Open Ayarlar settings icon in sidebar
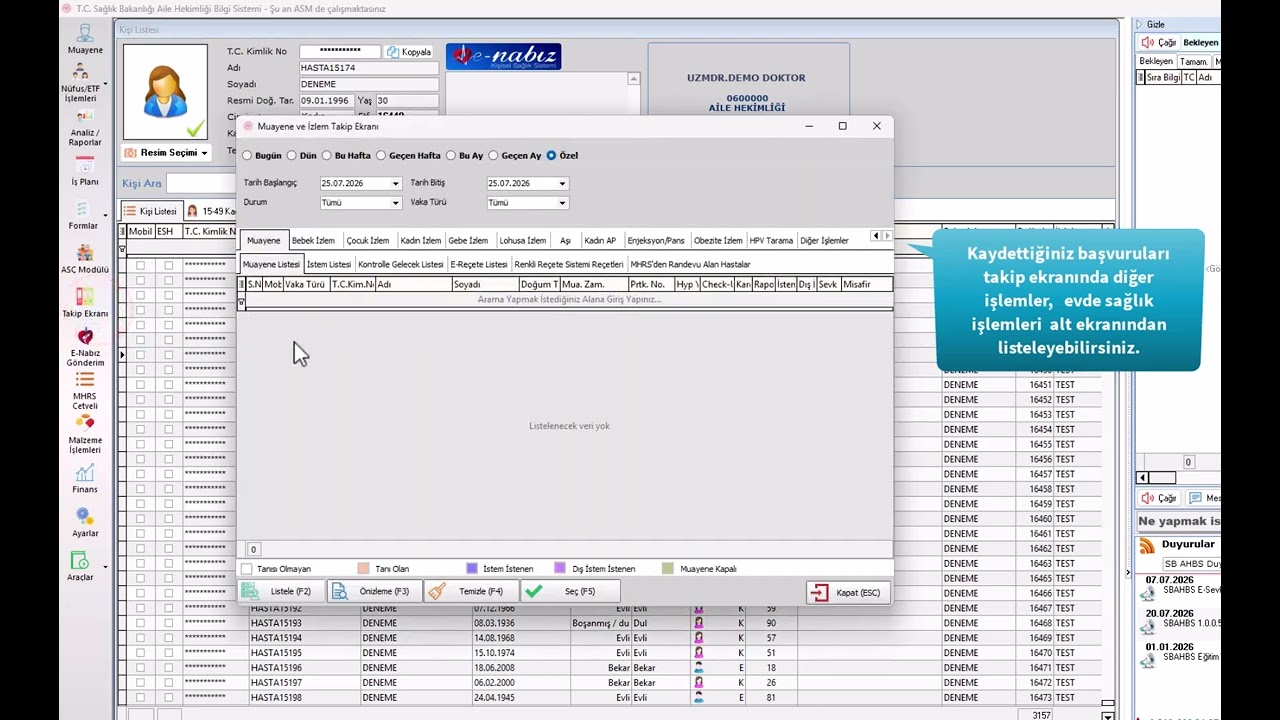1280x720 pixels. [x=85, y=523]
